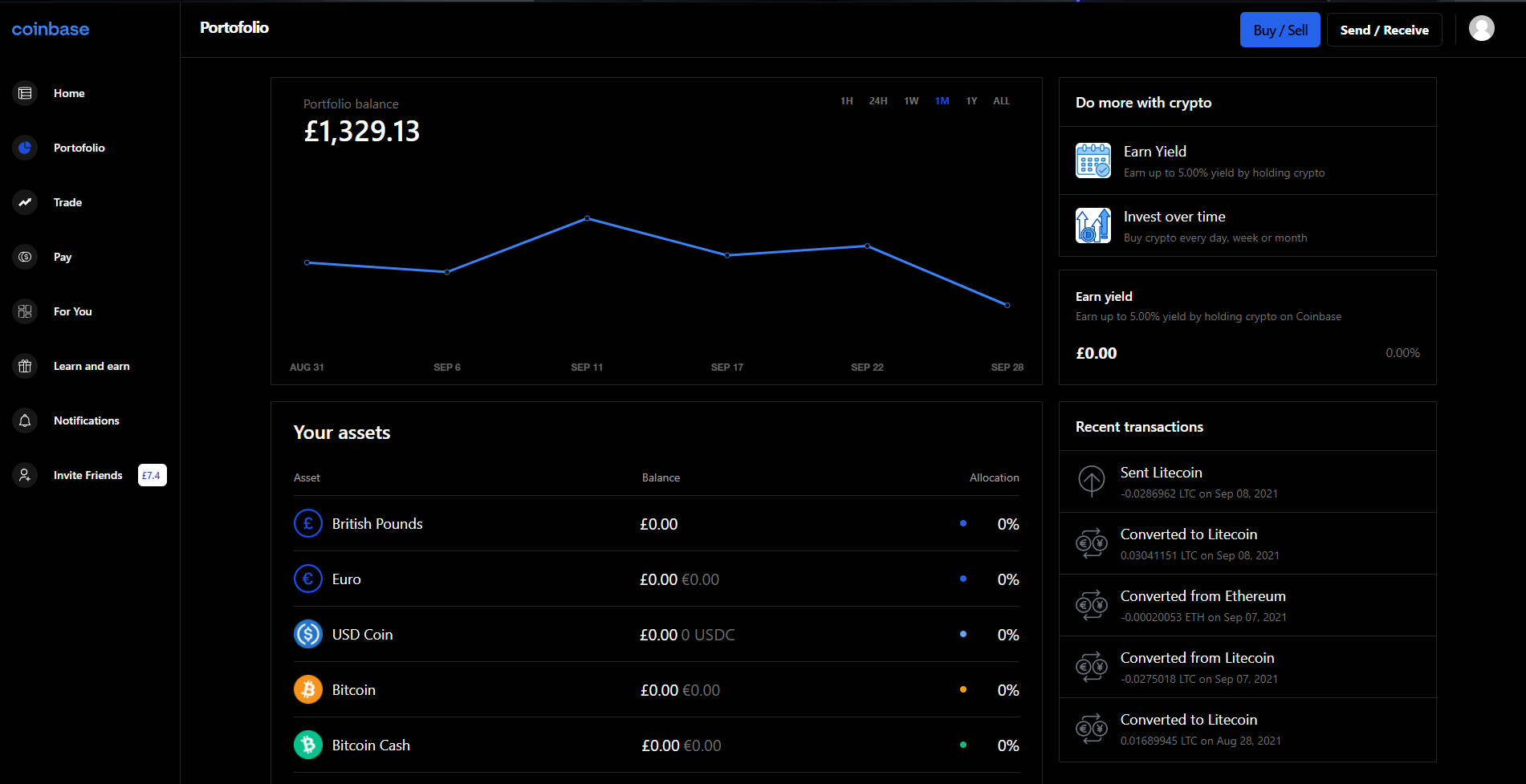Open the Bitcoin asset row
Image resolution: width=1526 pixels, height=784 pixels.
[657, 690]
